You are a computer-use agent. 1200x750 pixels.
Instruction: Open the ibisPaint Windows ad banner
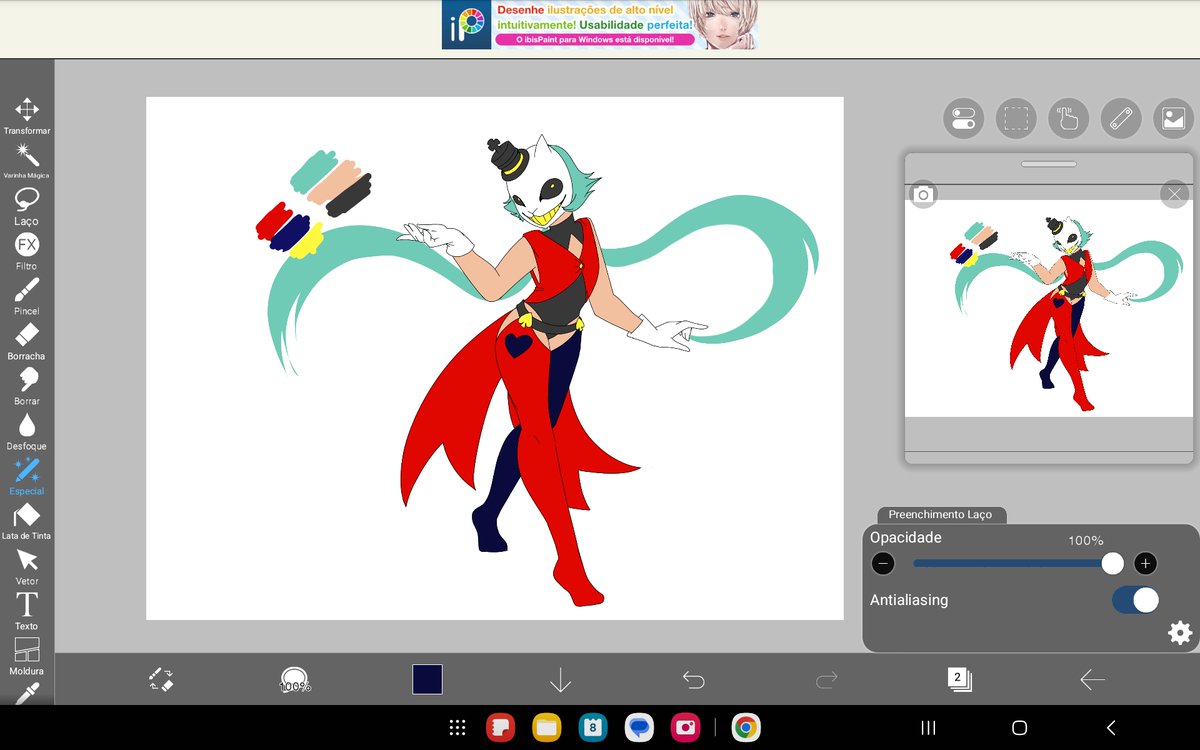pyautogui.click(x=600, y=25)
